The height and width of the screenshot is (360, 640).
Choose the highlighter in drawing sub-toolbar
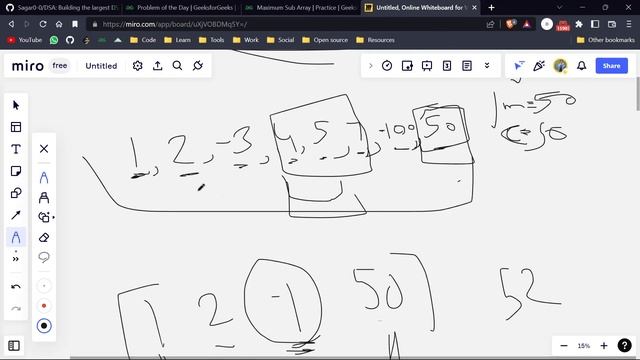[44, 198]
